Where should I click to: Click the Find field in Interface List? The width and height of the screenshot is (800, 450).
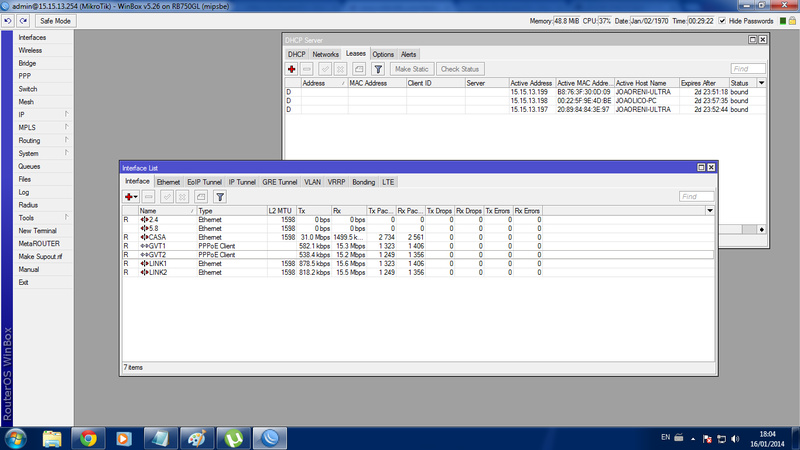pos(696,196)
